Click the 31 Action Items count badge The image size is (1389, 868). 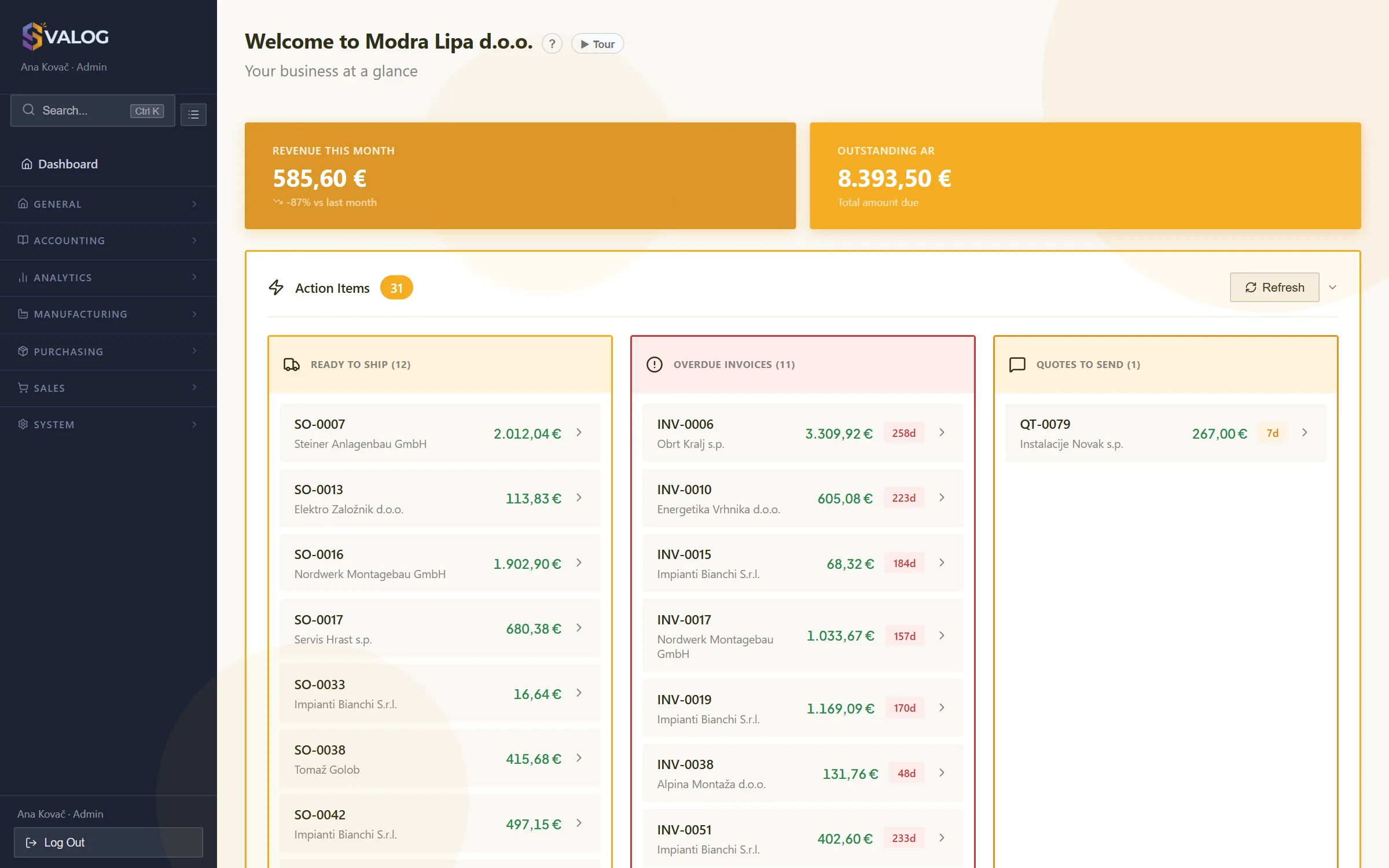[x=396, y=288]
